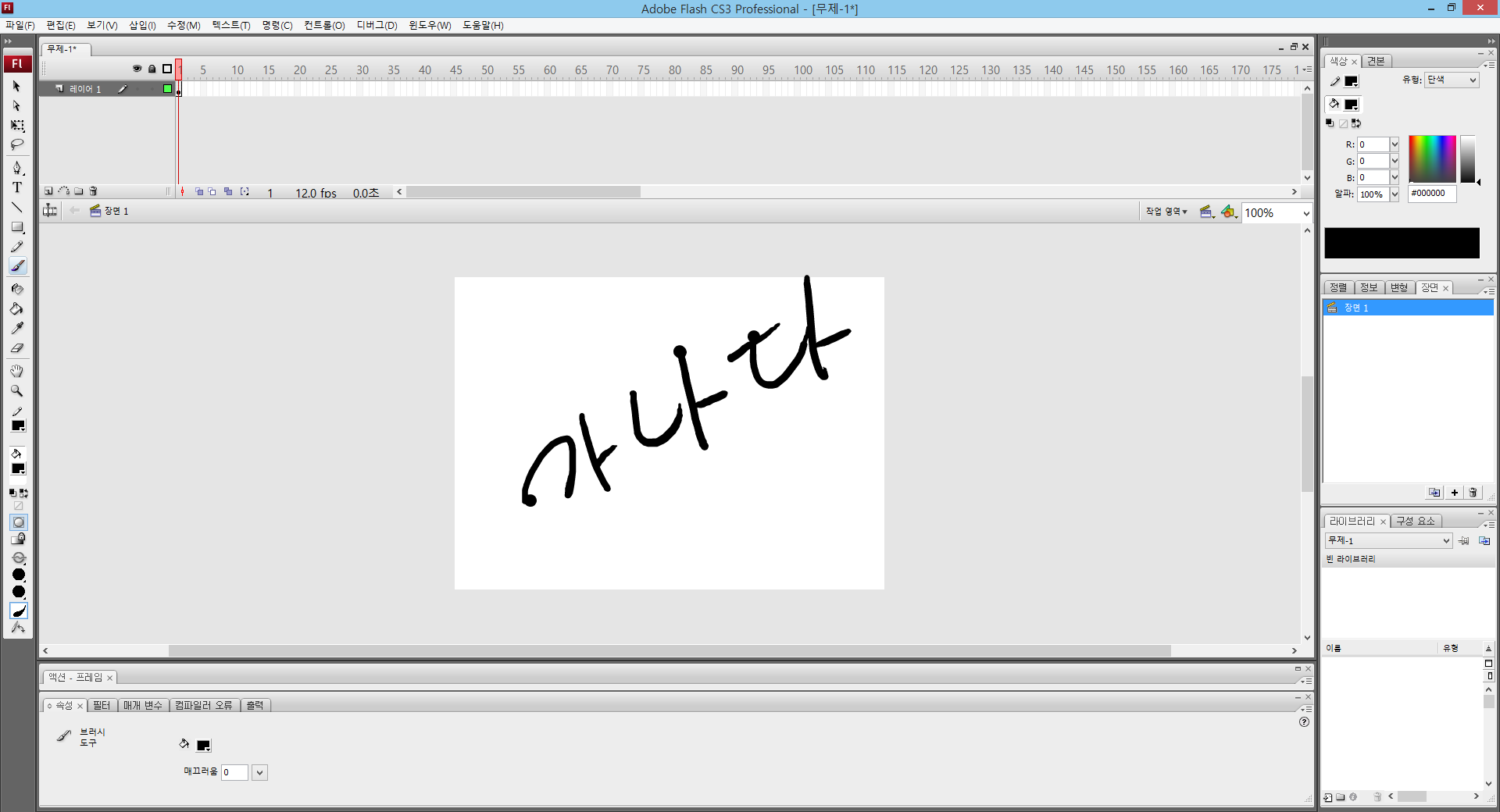Image resolution: width=1500 pixels, height=812 pixels.
Task: Click the Delete Scene trash icon
Action: click(x=1473, y=493)
